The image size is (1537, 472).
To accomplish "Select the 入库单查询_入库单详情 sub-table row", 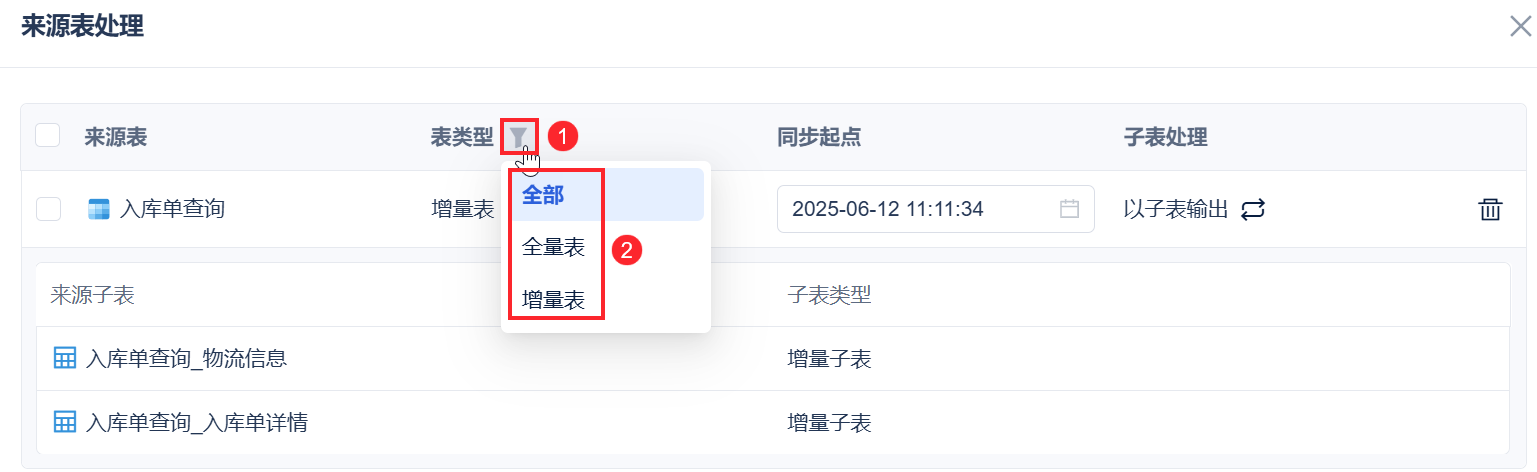I will pos(772,423).
